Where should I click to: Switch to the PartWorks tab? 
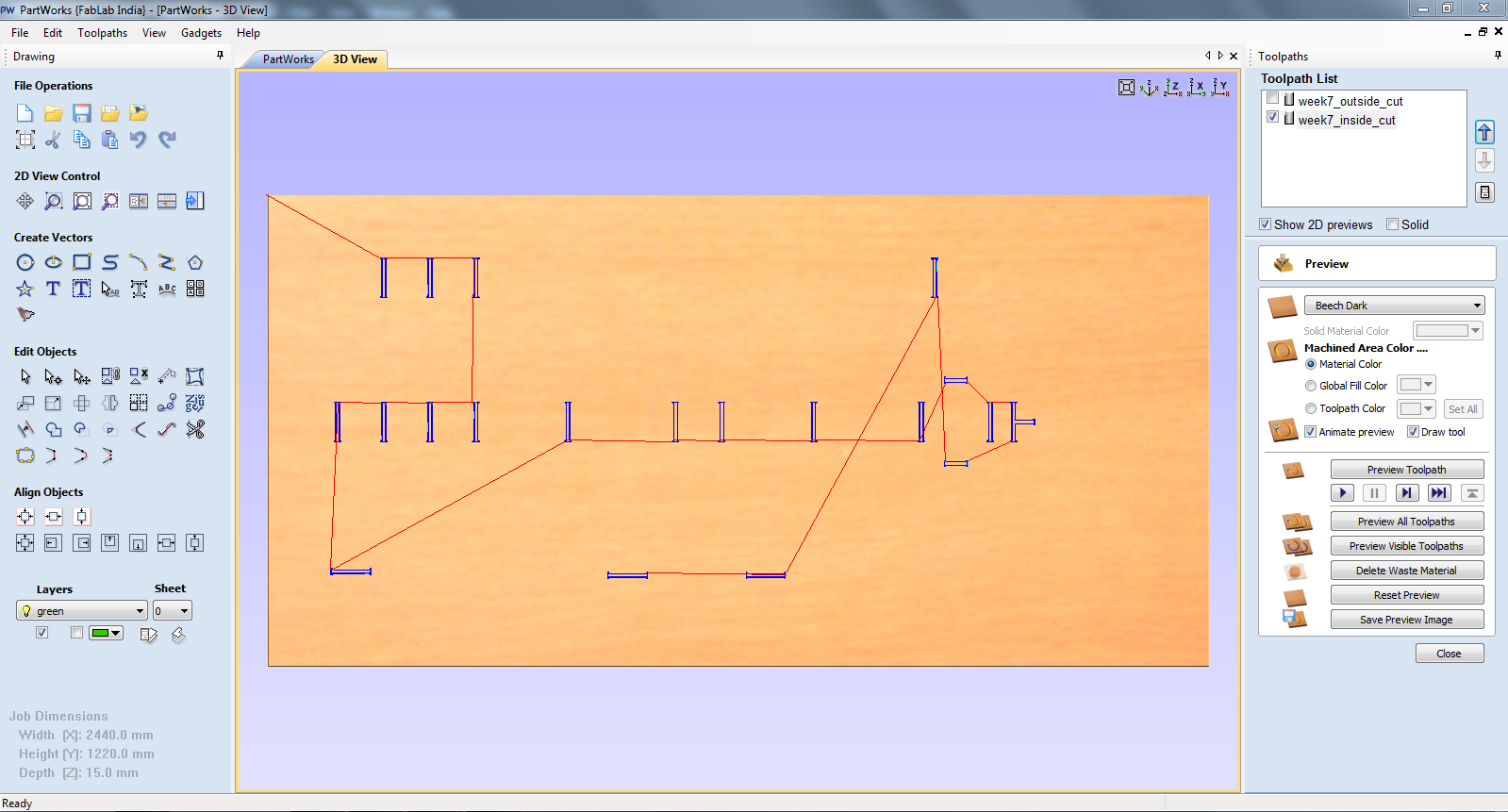pos(288,59)
